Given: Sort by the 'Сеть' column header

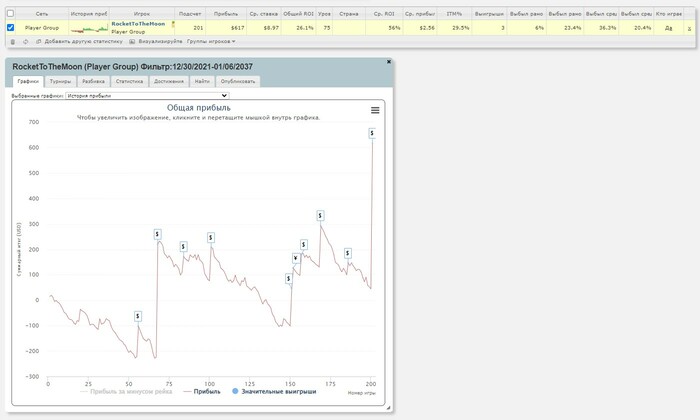Looking at the screenshot, I should click(x=42, y=14).
